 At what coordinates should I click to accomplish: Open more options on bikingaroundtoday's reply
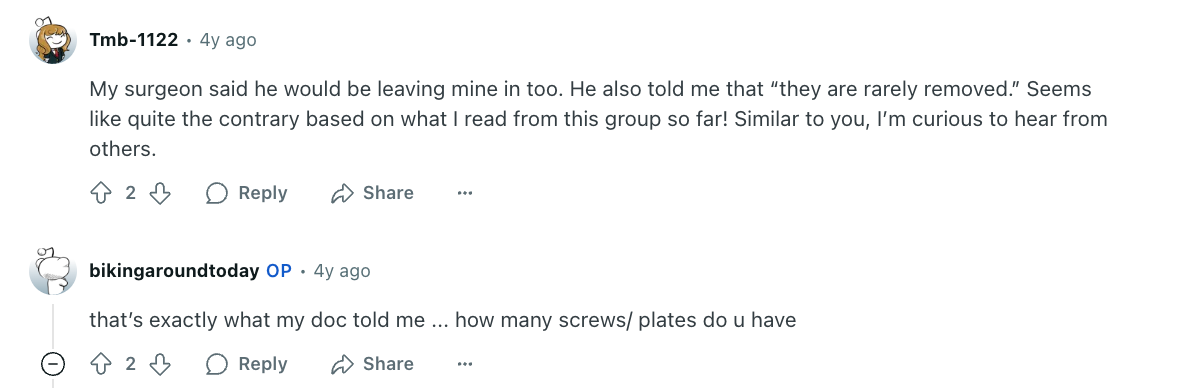464,365
